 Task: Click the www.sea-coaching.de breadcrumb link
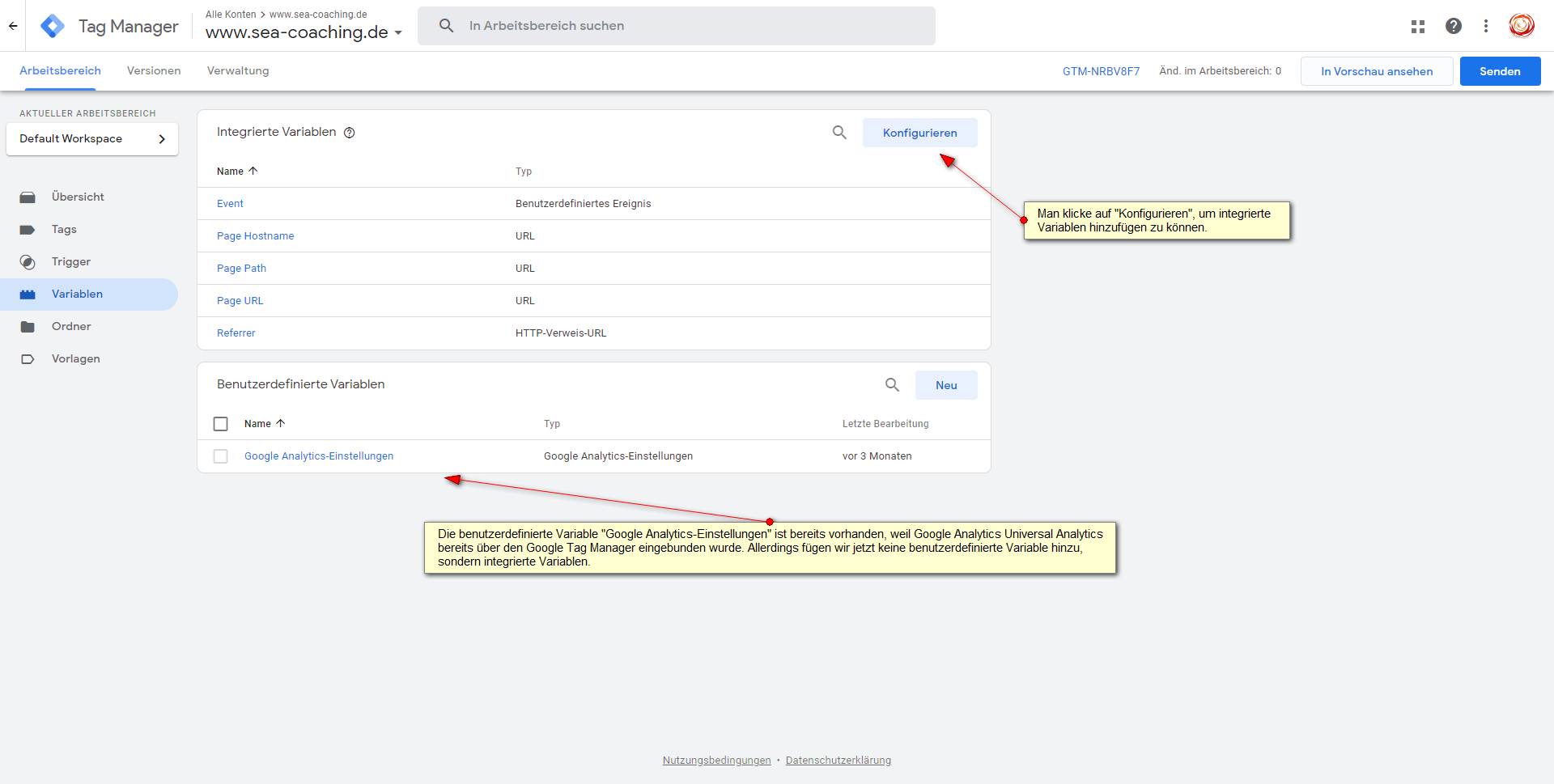[x=318, y=15]
